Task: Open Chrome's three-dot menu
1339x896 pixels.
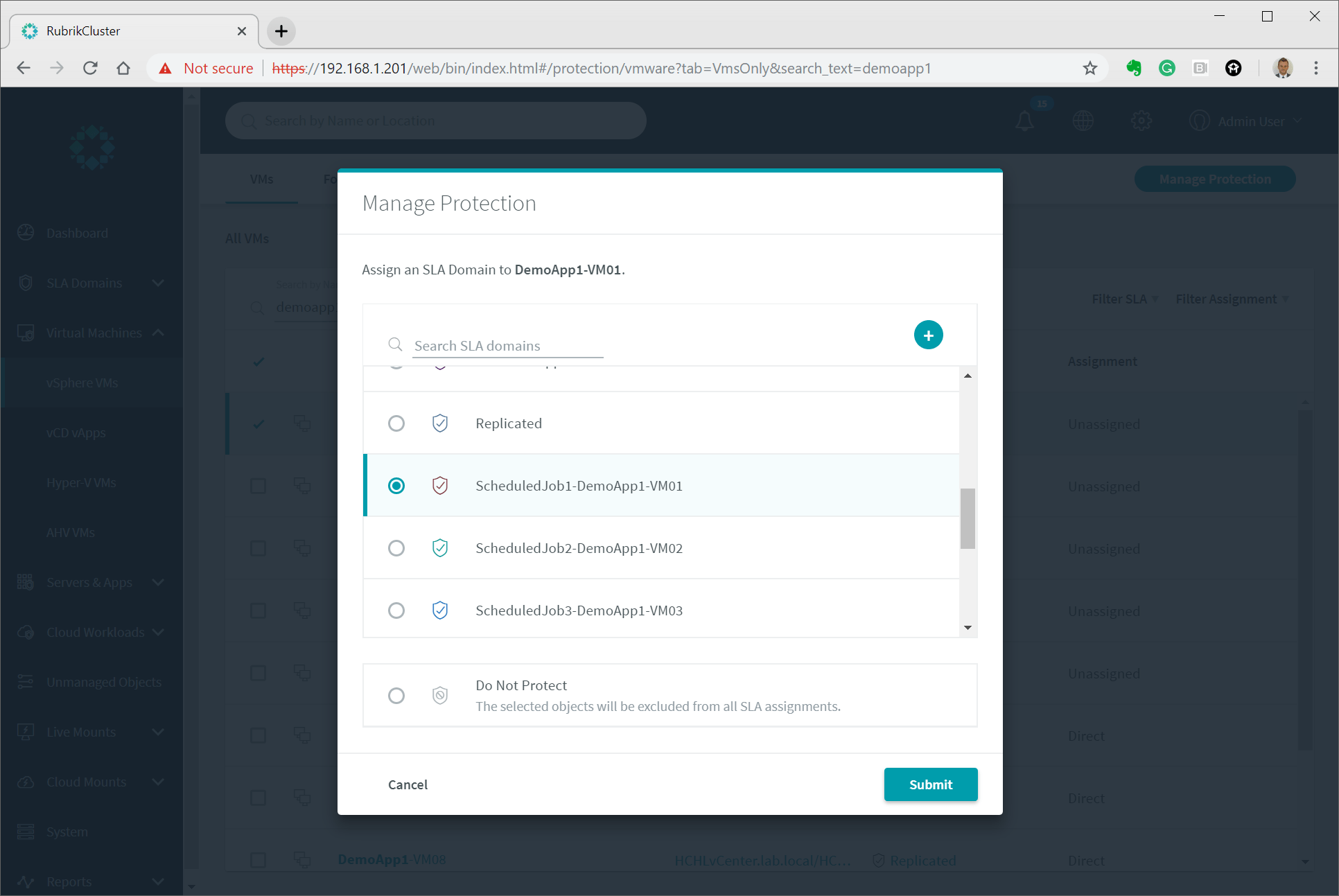Action: 1315,68
